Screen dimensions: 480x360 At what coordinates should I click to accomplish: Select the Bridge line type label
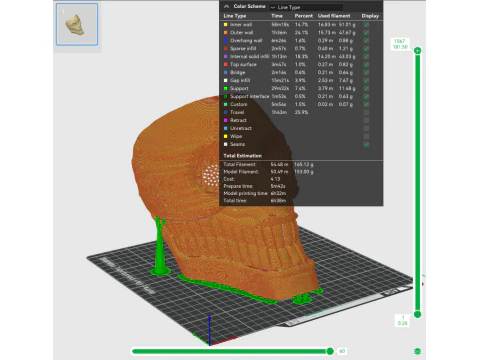coord(237,72)
